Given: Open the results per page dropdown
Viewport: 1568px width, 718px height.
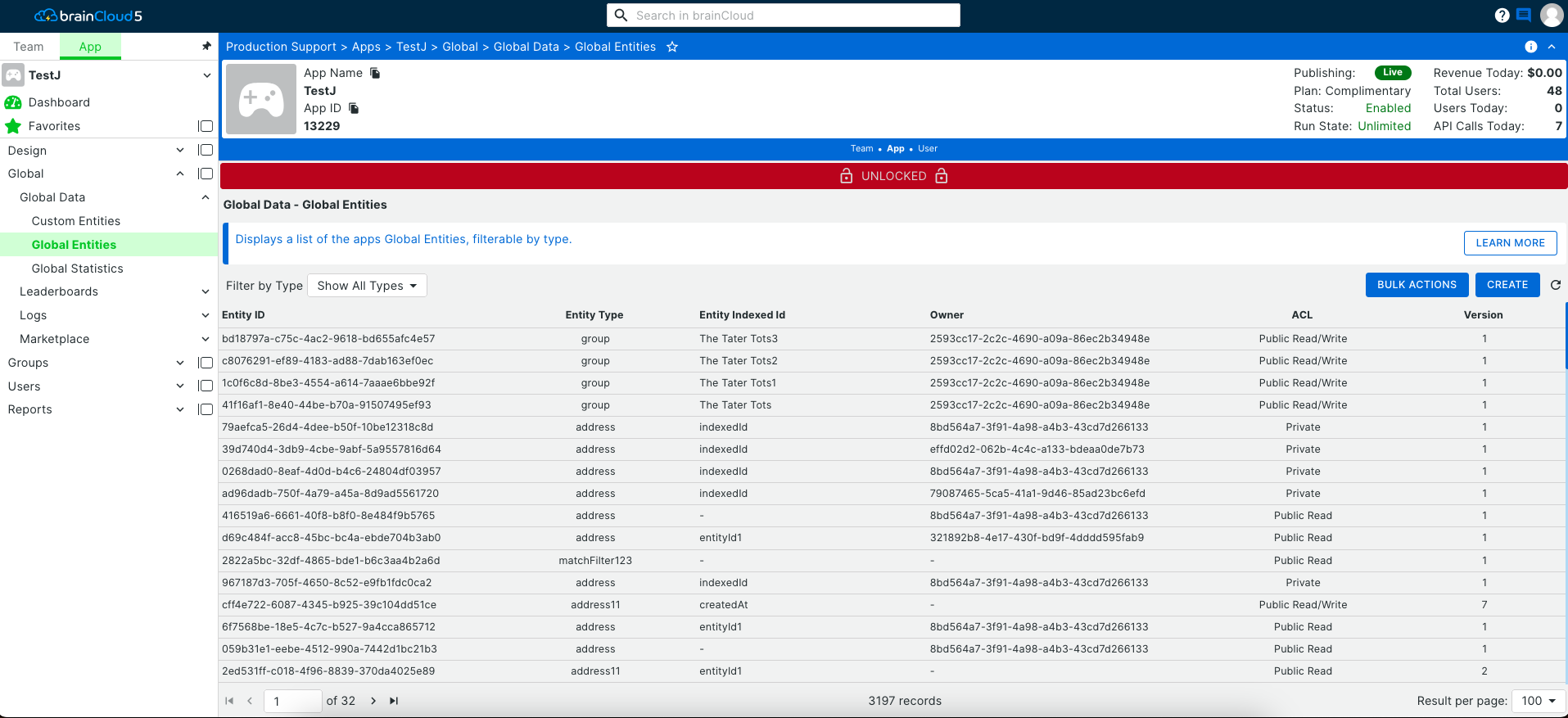Looking at the screenshot, I should tap(1538, 701).
